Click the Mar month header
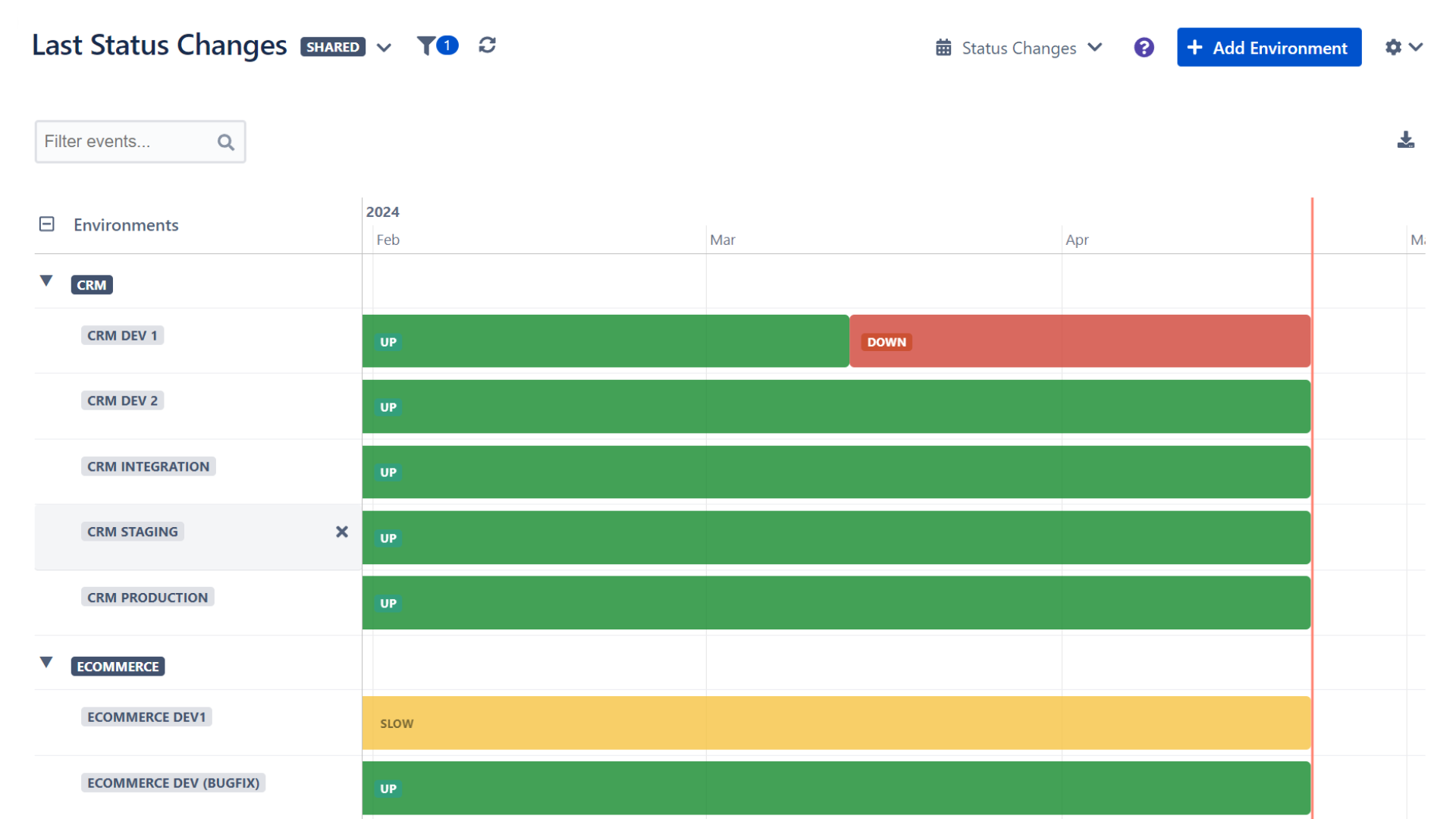This screenshot has height=819, width=1456. click(x=722, y=240)
